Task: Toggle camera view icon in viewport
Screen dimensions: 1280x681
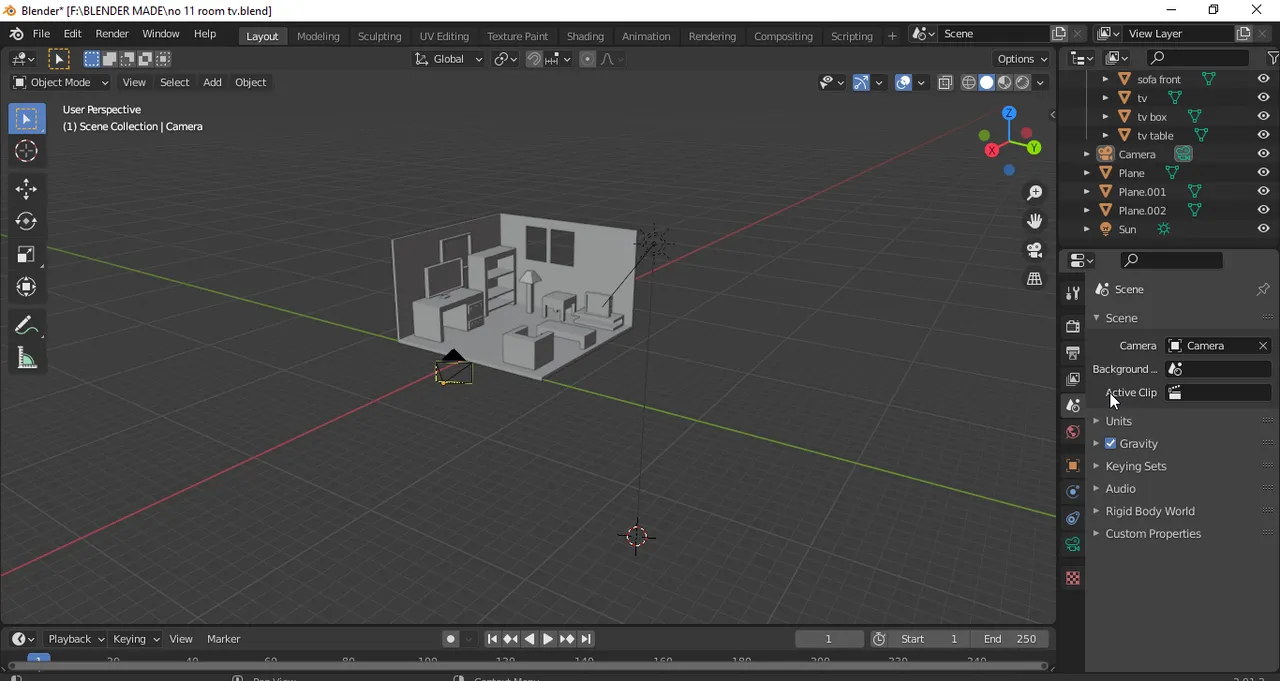Action: coord(1035,250)
